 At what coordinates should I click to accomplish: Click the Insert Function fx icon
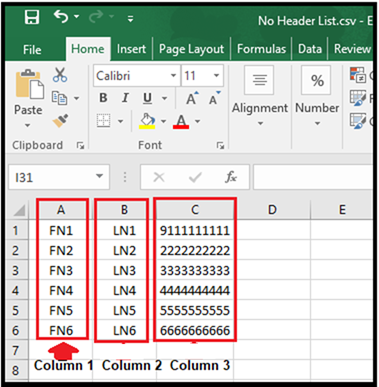coord(231,177)
